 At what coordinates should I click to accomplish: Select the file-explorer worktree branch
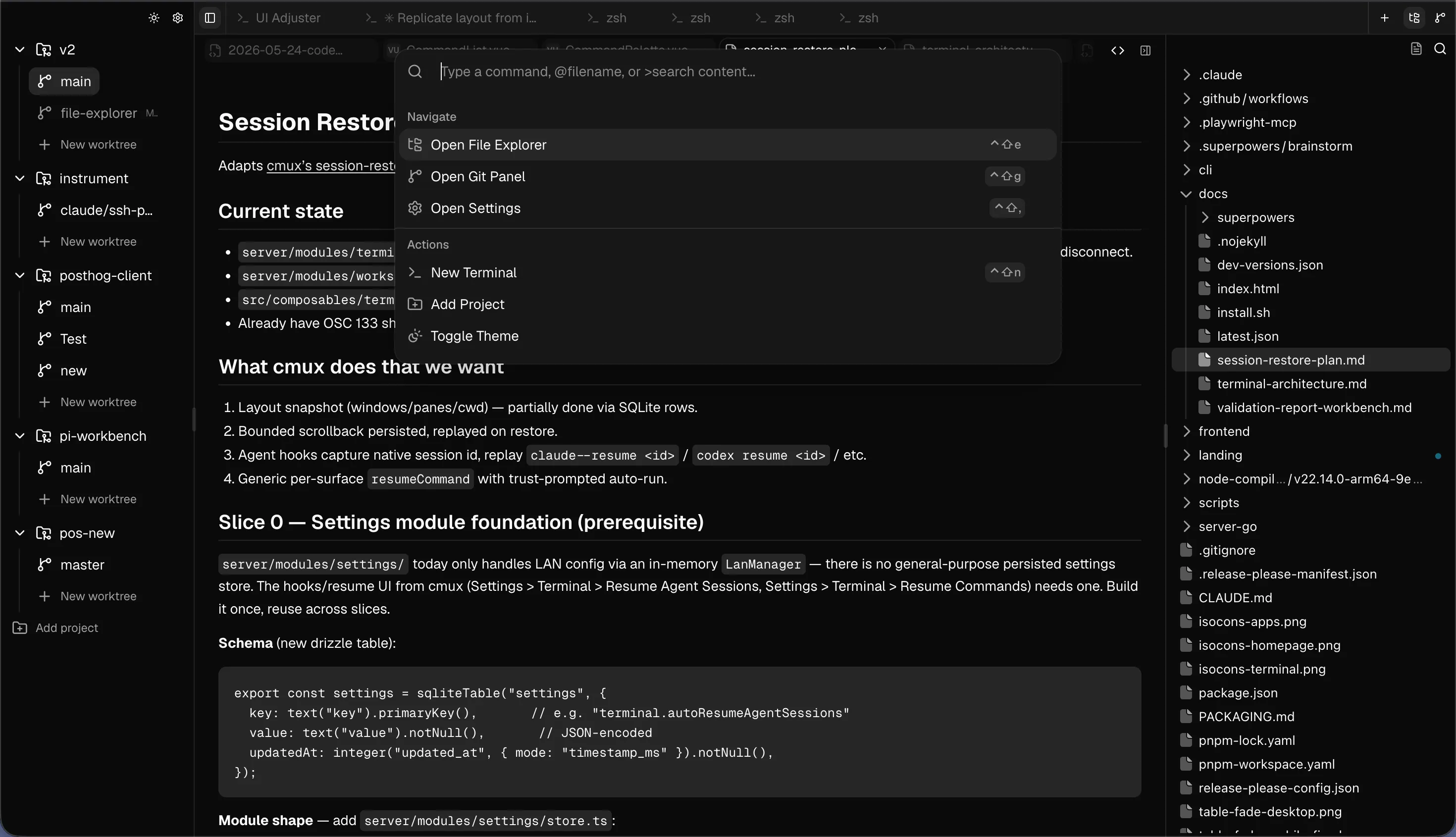coord(98,113)
